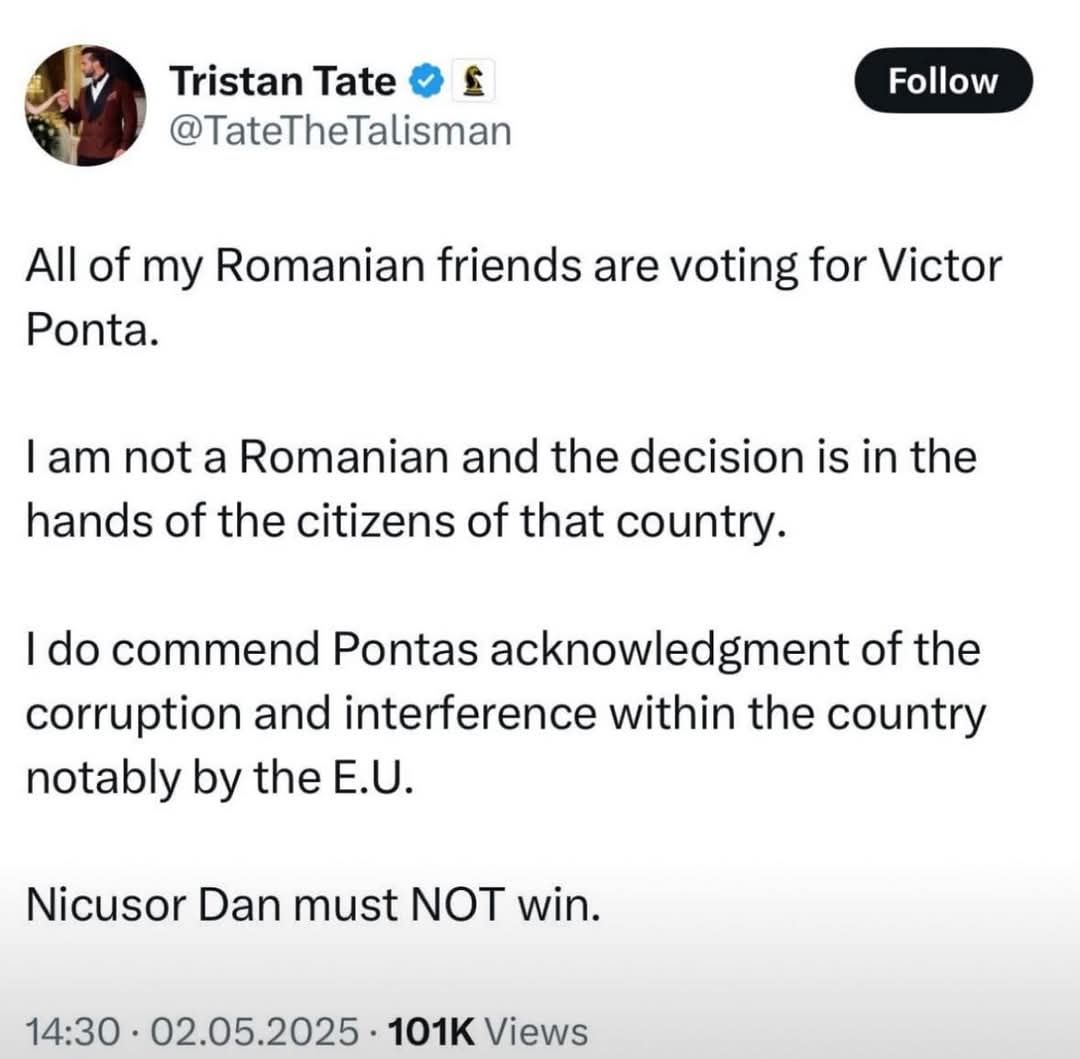Click the phrase "citizens of that country"
Image resolution: width=1080 pixels, height=1059 pixels.
click(541, 521)
